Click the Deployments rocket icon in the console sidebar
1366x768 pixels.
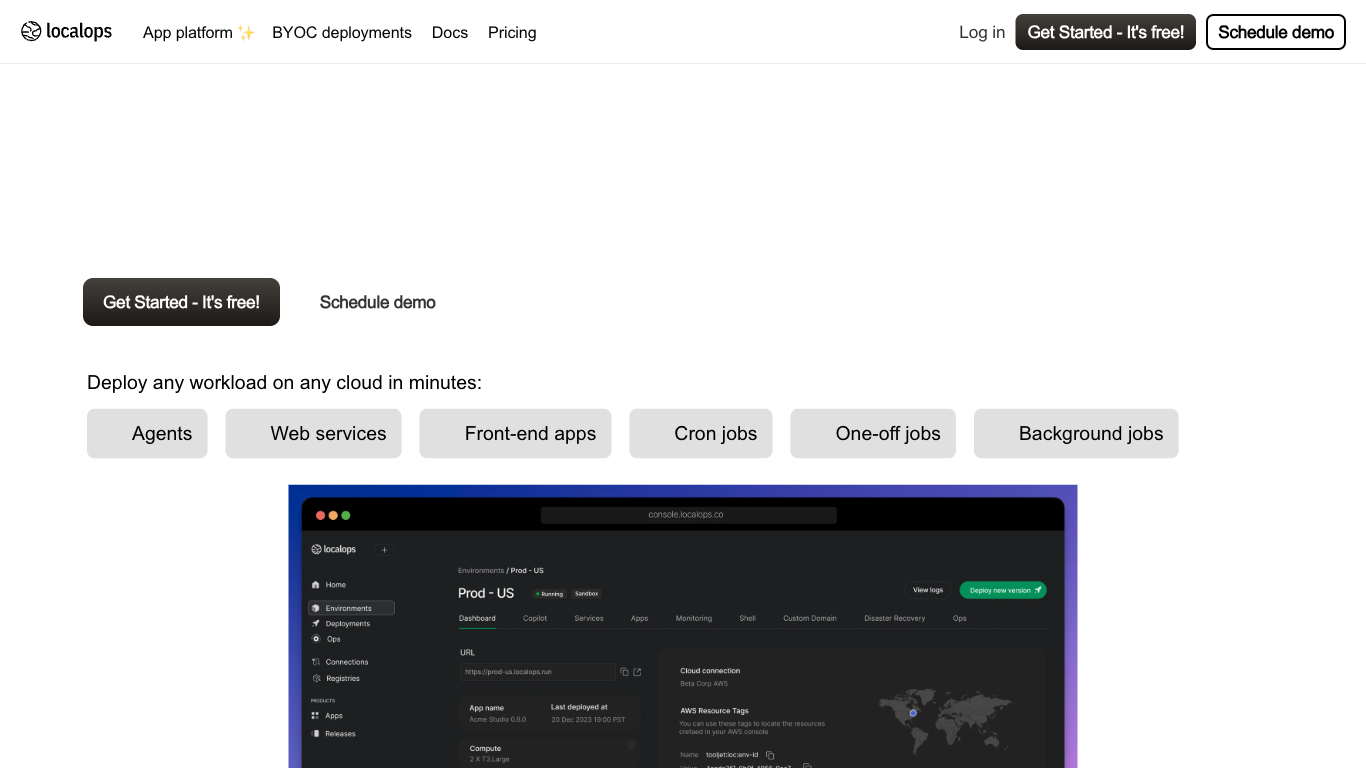[x=316, y=623]
